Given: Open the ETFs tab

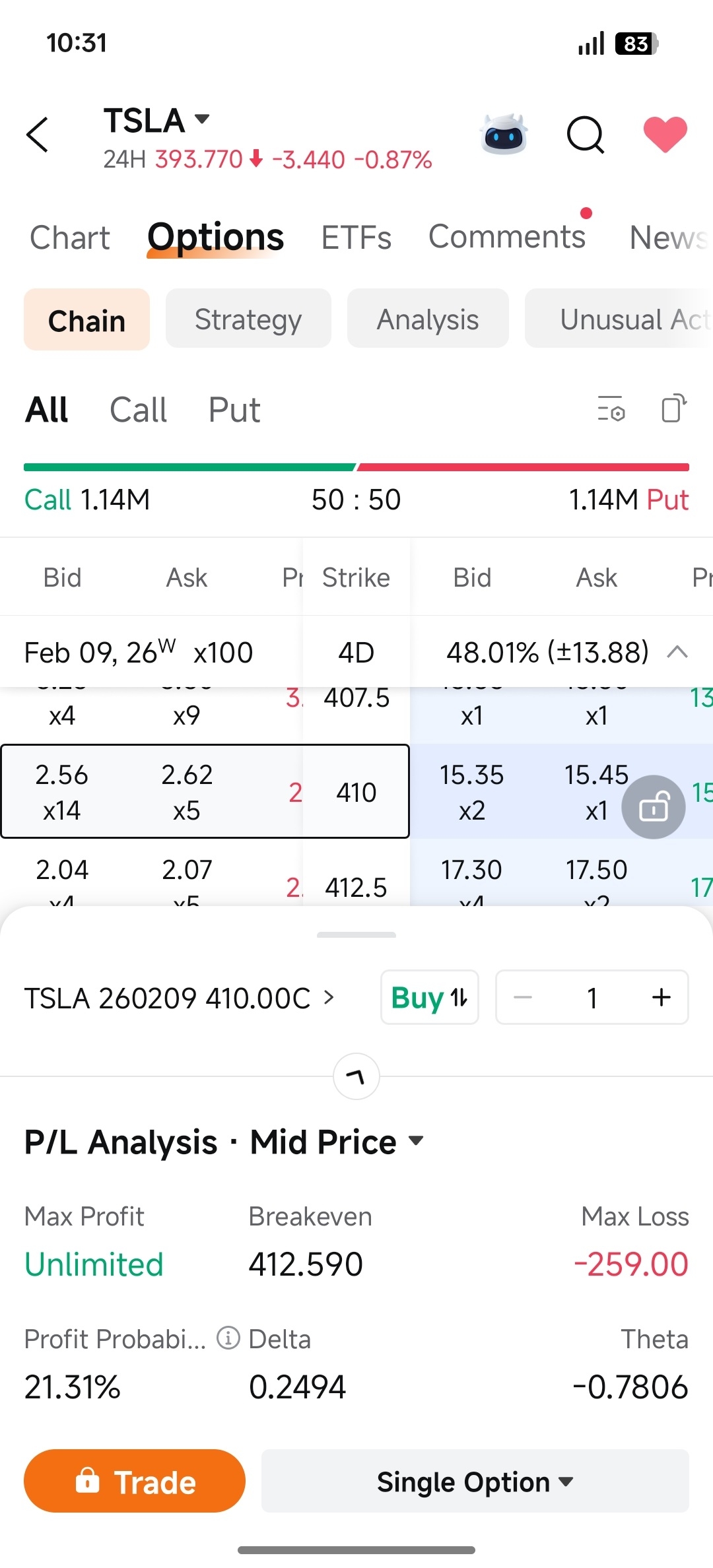Looking at the screenshot, I should 356,238.
